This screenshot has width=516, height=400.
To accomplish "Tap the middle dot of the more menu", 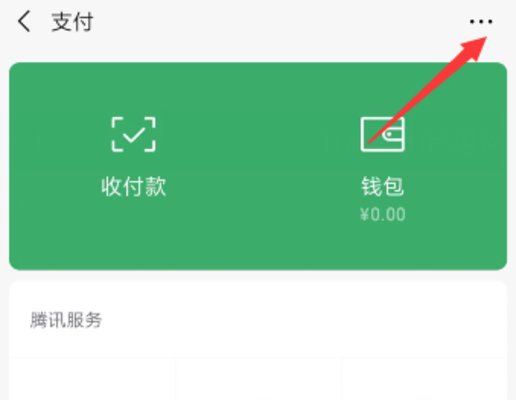I will 481,22.
